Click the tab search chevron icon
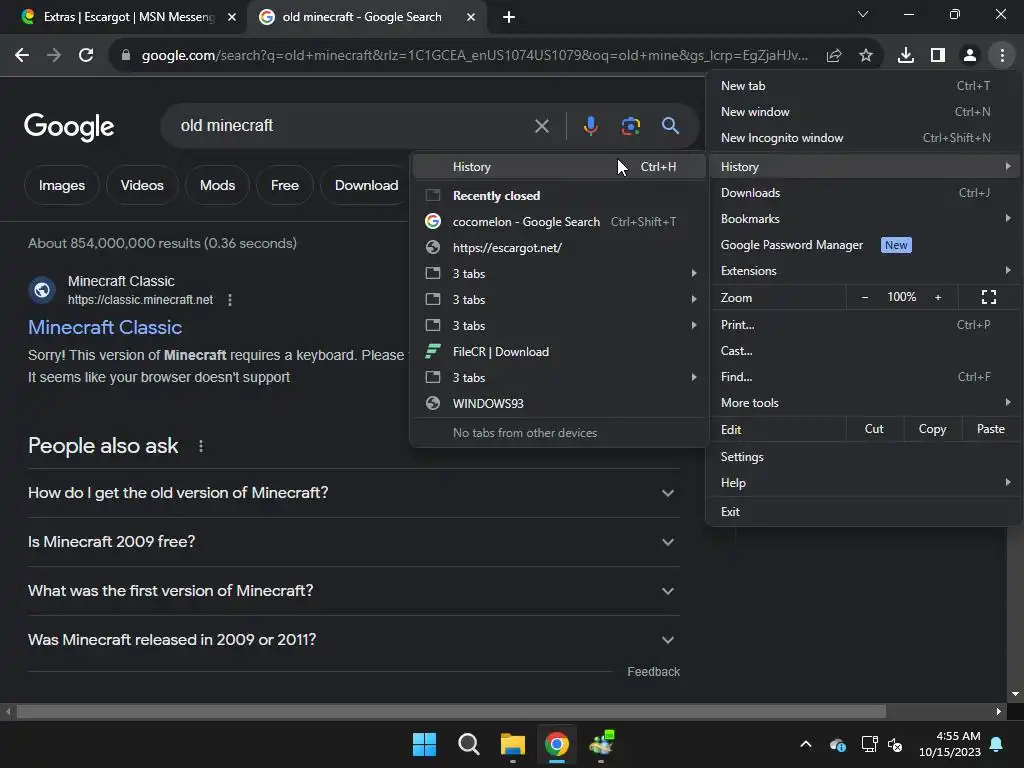This screenshot has width=1024, height=768. click(863, 14)
